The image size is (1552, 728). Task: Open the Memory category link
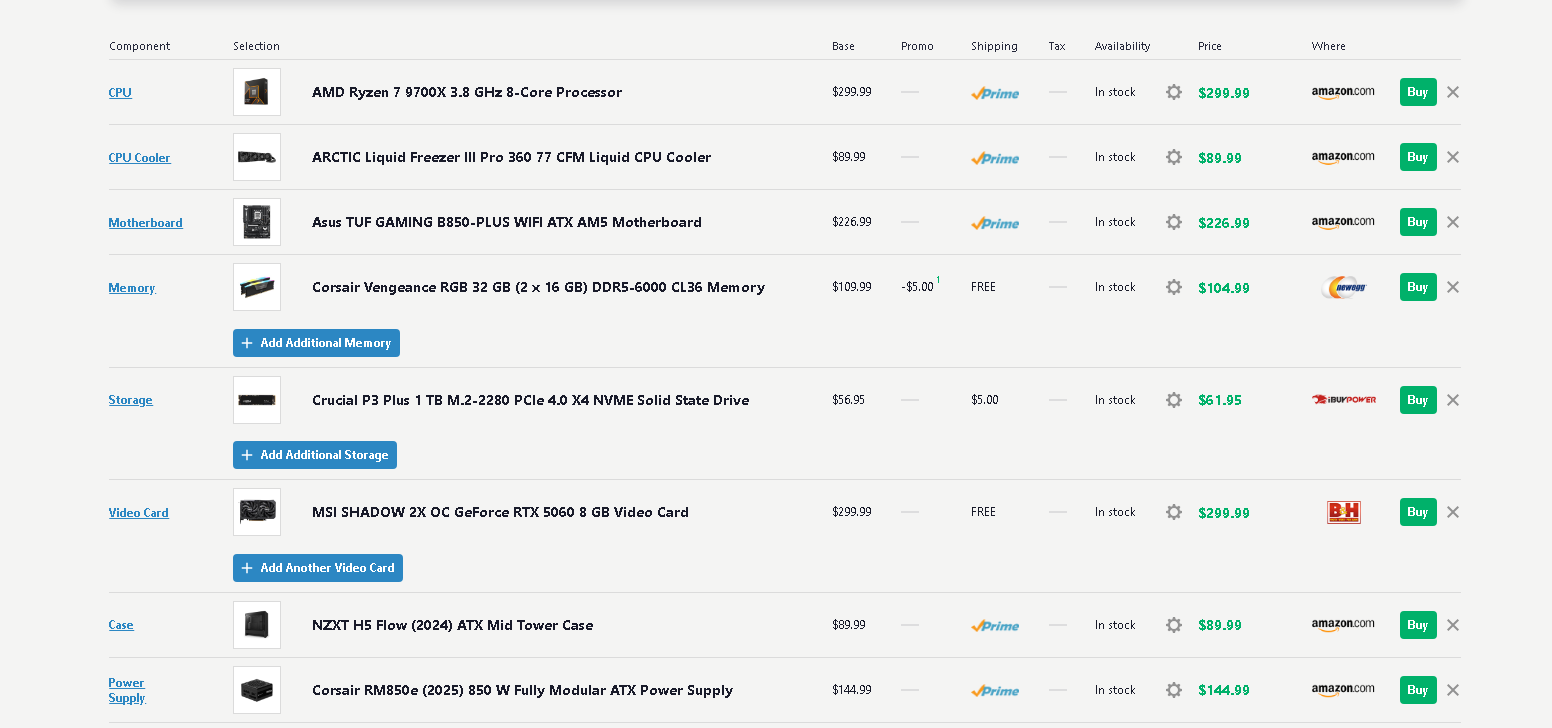[x=132, y=288]
